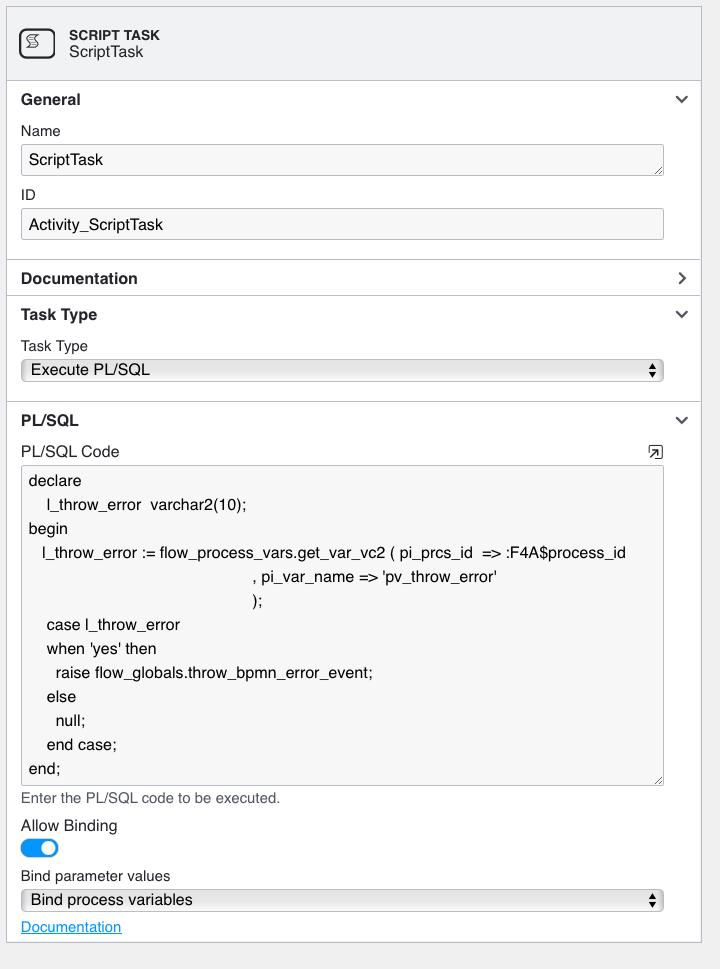Click the PL/SQL section heading
This screenshot has height=969, width=720.
pos(49,421)
